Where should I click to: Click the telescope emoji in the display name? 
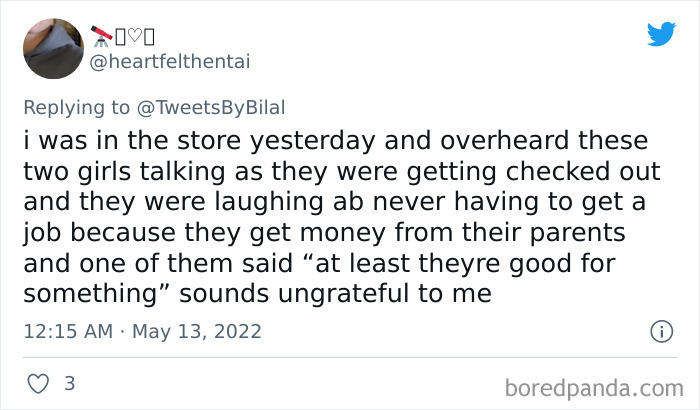click(101, 36)
